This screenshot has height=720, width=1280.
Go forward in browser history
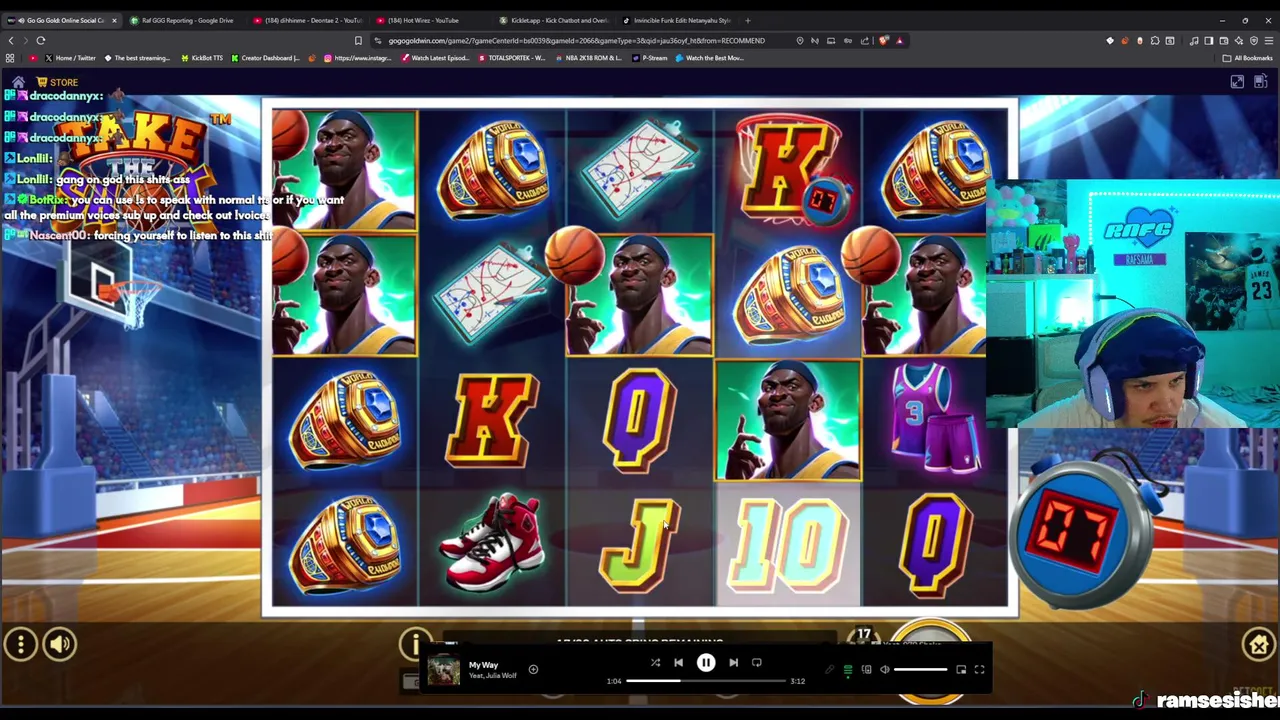(25, 41)
